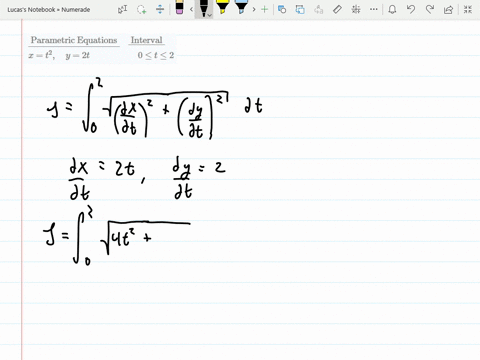Show next pens in gallery
480x360 pixels.
tap(254, 9)
